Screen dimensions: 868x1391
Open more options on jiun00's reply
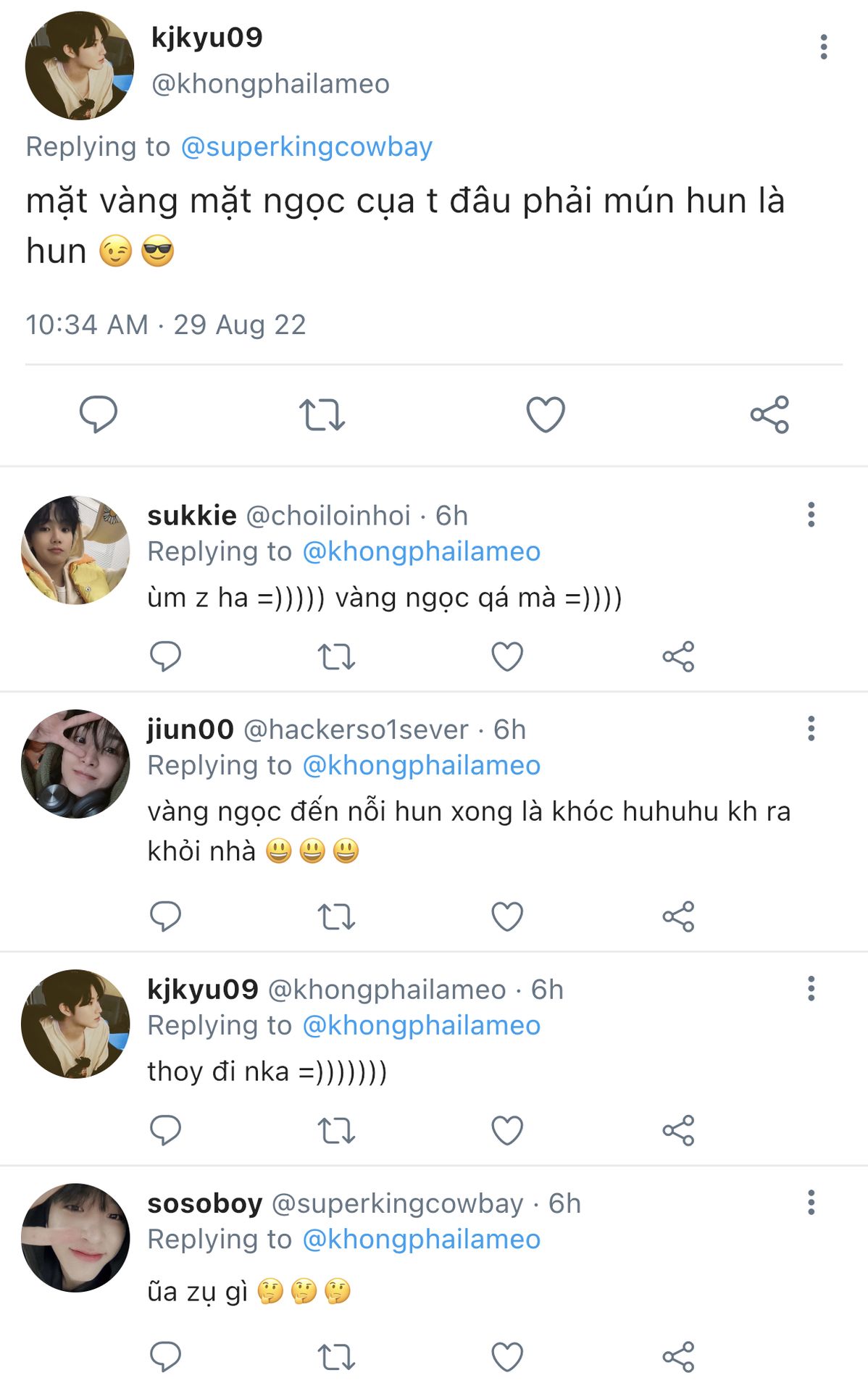pos(811,729)
